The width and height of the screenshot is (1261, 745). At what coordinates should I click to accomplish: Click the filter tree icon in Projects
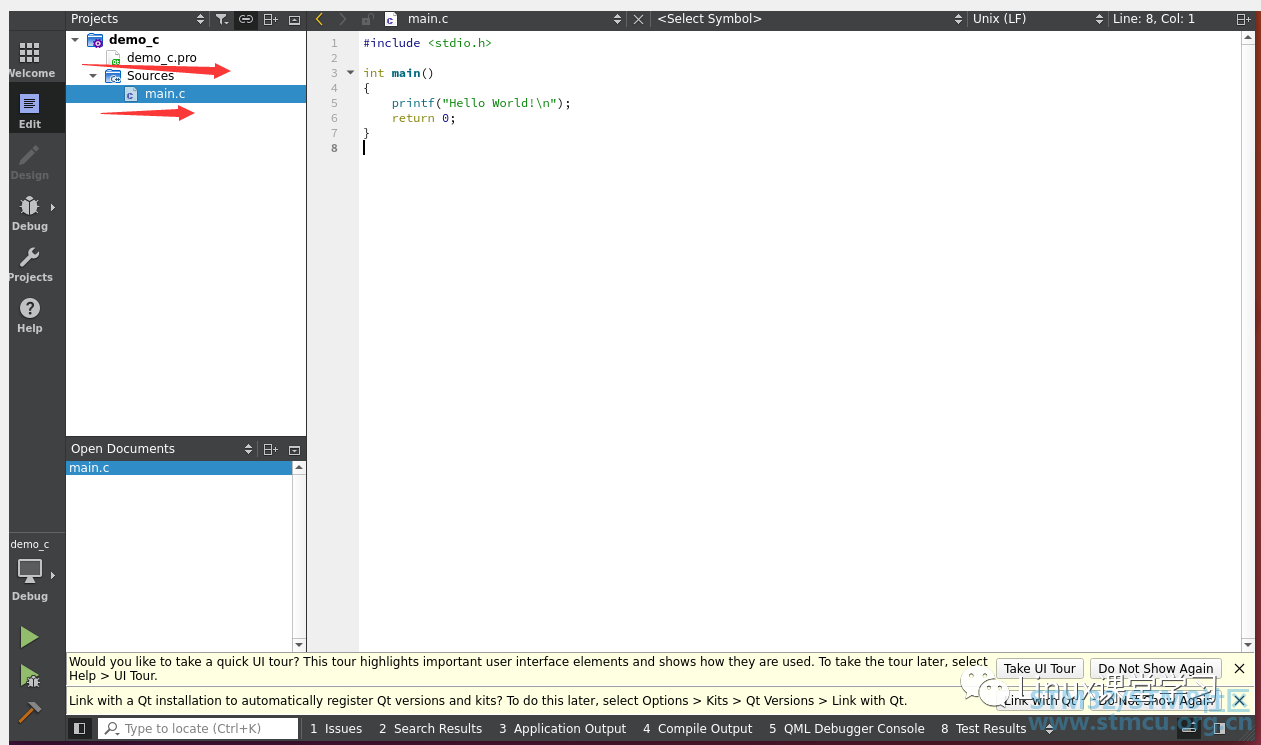[x=222, y=19]
